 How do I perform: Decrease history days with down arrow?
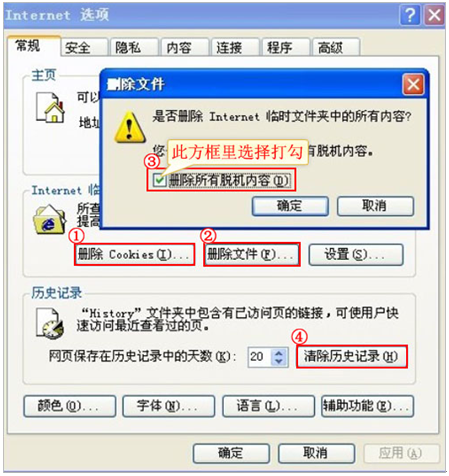pos(279,361)
